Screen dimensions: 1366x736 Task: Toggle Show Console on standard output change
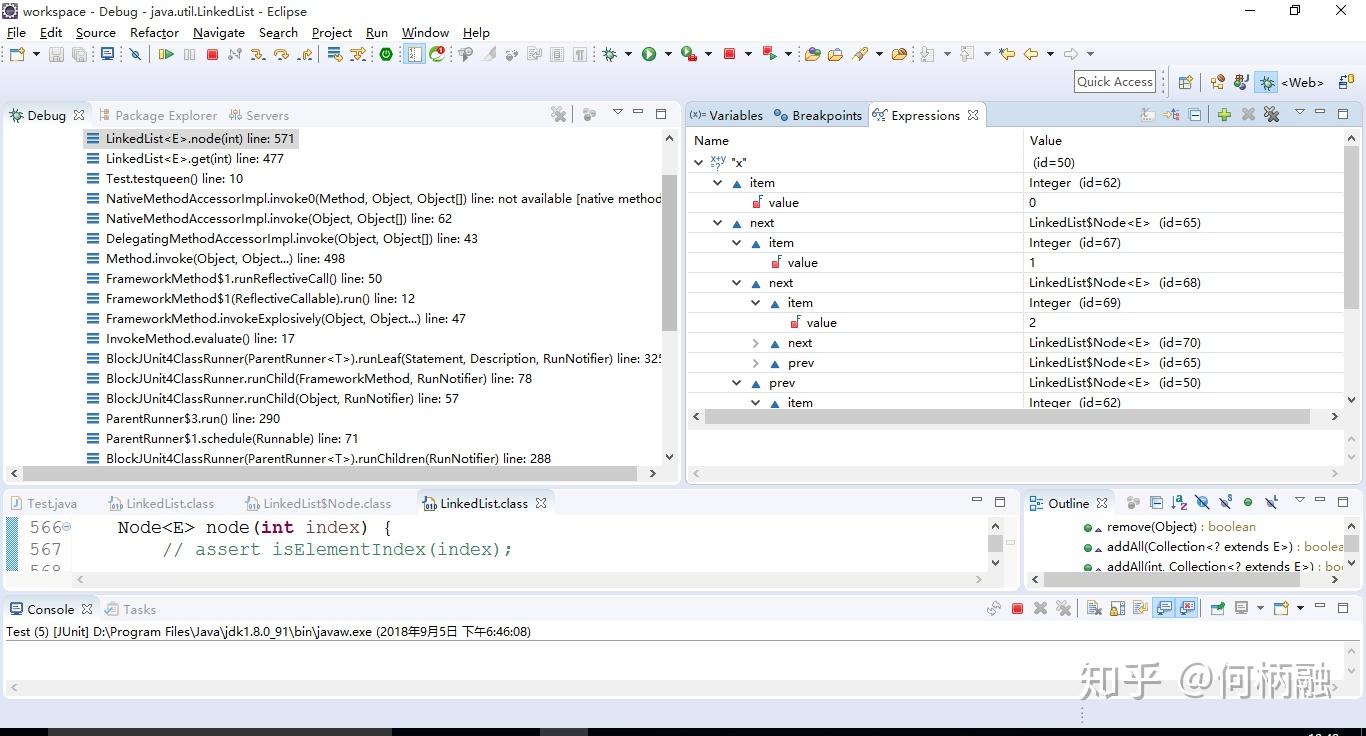[x=1164, y=608]
